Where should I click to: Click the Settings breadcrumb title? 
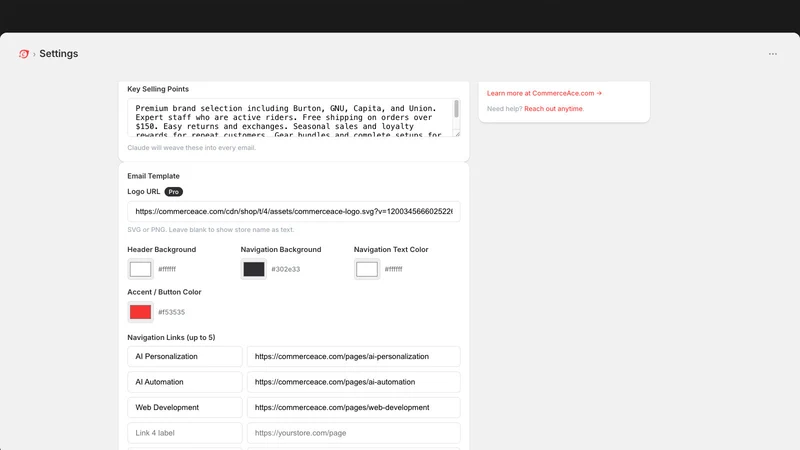pyautogui.click(x=59, y=54)
